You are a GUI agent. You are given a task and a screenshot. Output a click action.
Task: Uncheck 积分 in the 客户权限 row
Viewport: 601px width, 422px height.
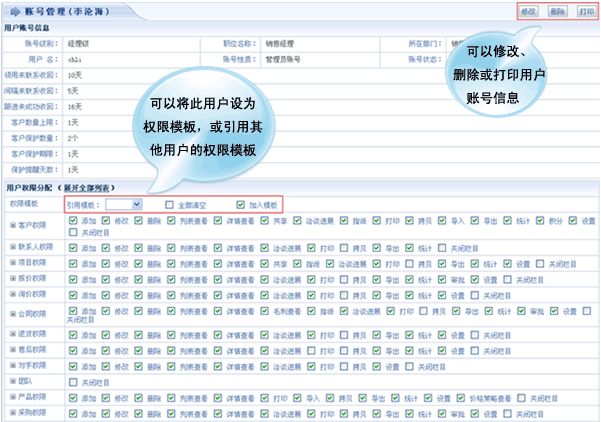540,220
